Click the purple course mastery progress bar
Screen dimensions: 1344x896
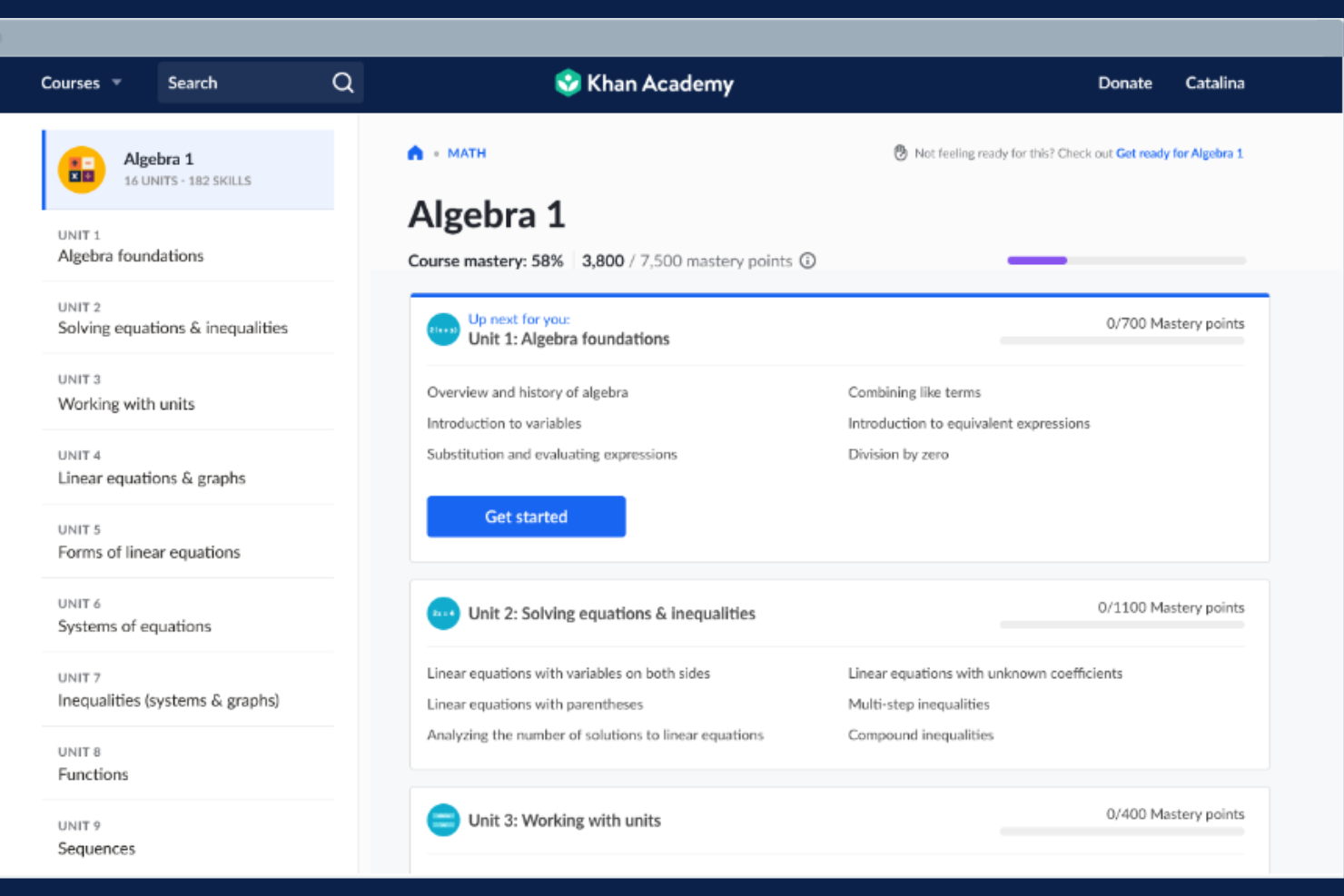point(1126,261)
